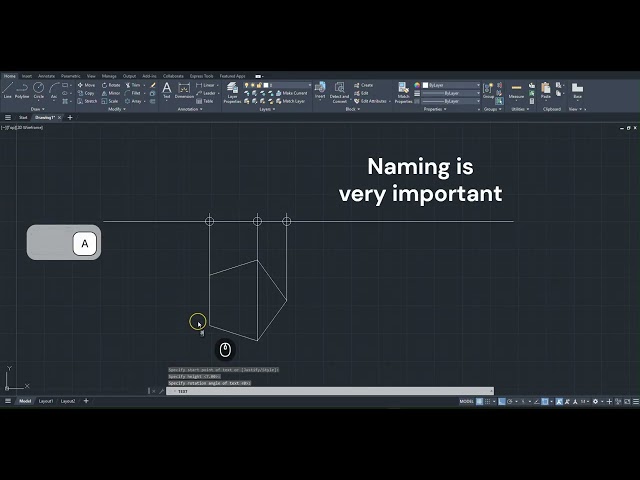This screenshot has width=640, height=480.
Task: Toggle drawing grid display in status bar
Action: (480, 402)
